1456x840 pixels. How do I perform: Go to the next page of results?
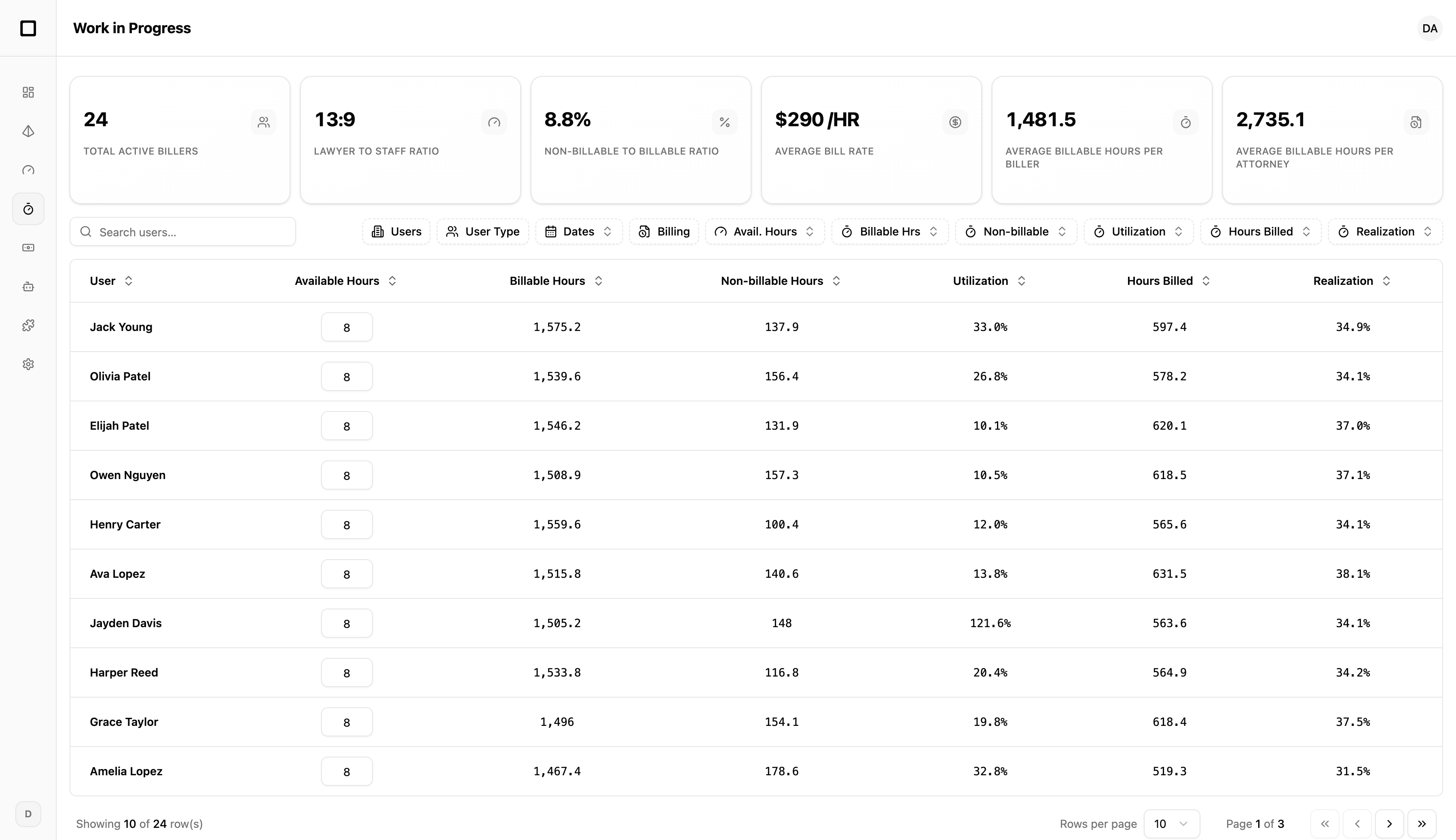click(x=1390, y=824)
